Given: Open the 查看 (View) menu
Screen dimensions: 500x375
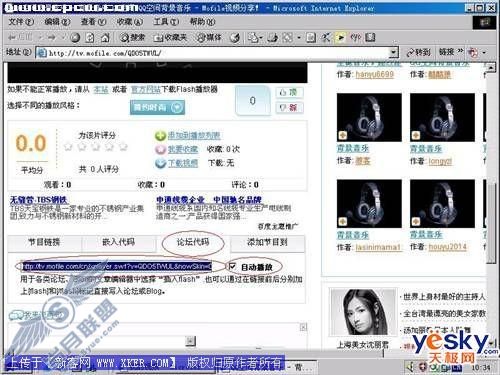Looking at the screenshot, I should click(93, 22).
